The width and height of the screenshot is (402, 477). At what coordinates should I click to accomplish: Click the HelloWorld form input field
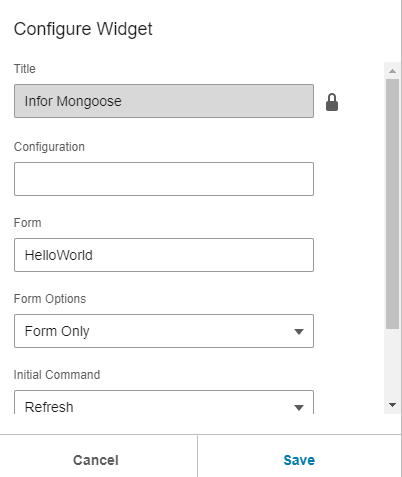click(x=164, y=255)
